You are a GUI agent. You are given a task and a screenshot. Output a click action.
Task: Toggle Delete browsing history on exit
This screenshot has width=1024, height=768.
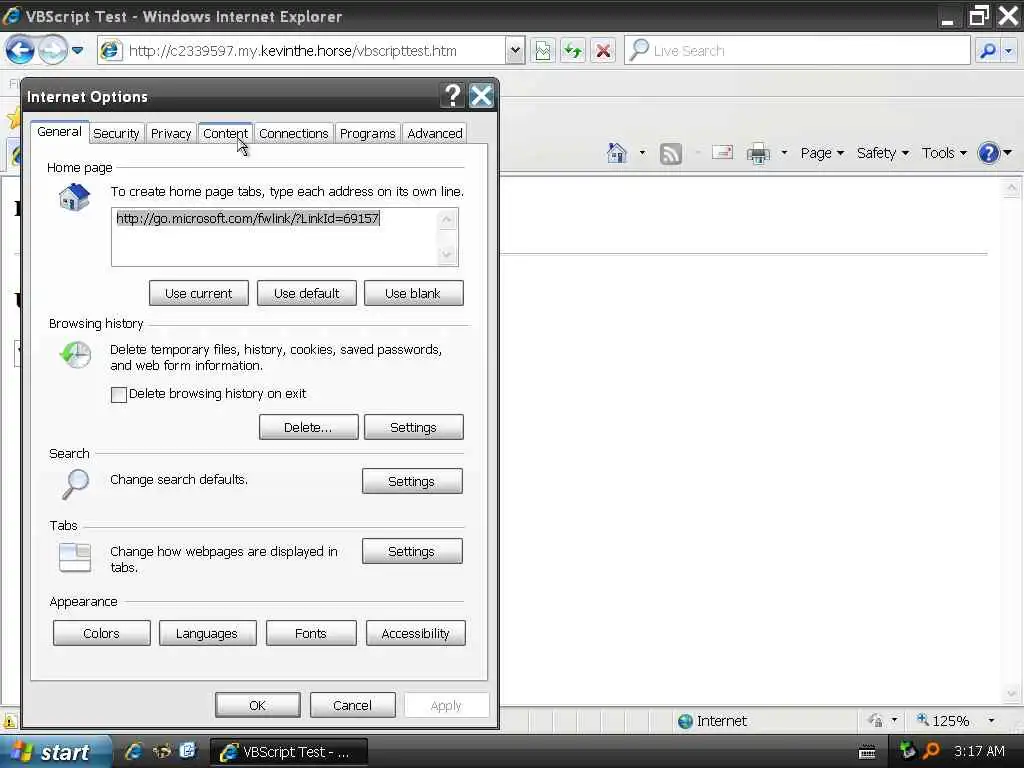[119, 394]
